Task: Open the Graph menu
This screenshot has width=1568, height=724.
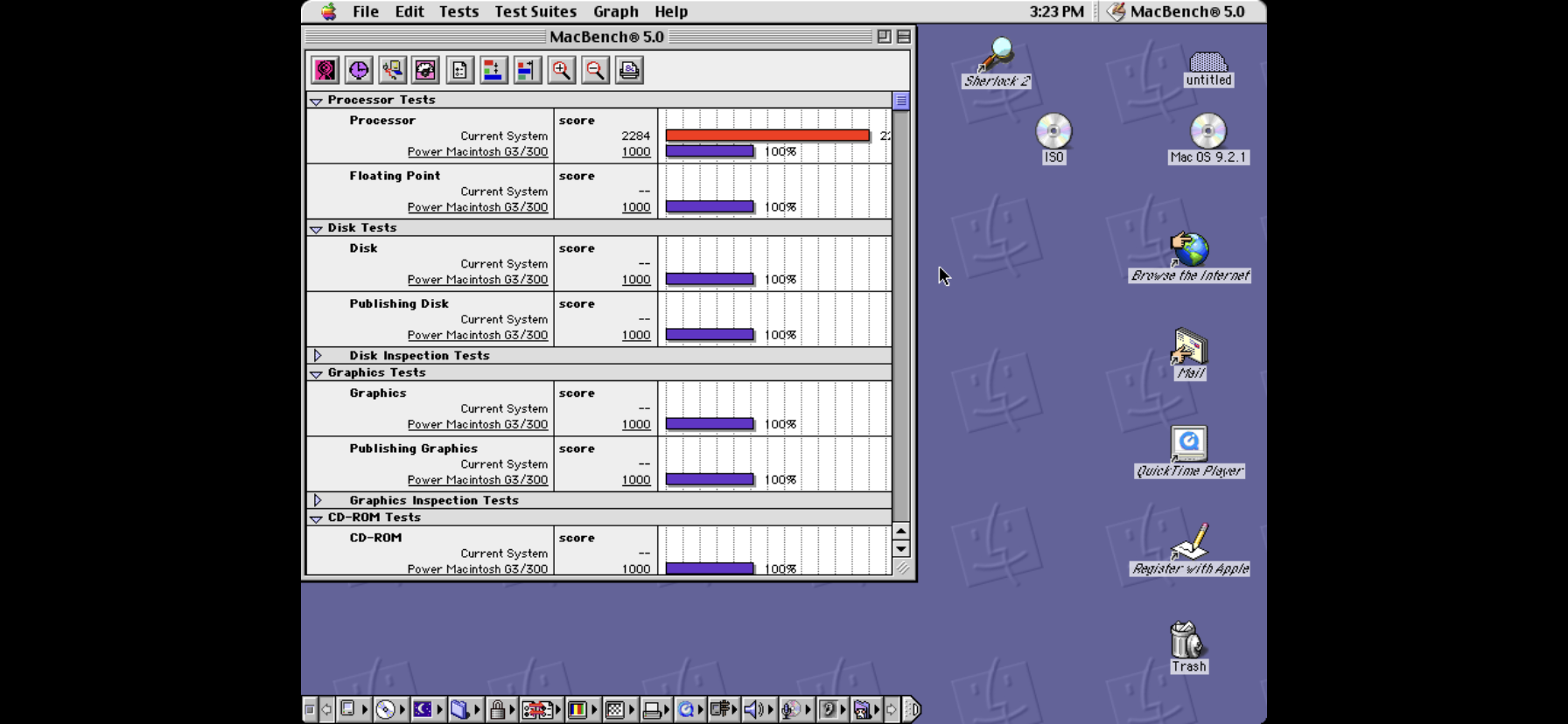Action: (616, 11)
